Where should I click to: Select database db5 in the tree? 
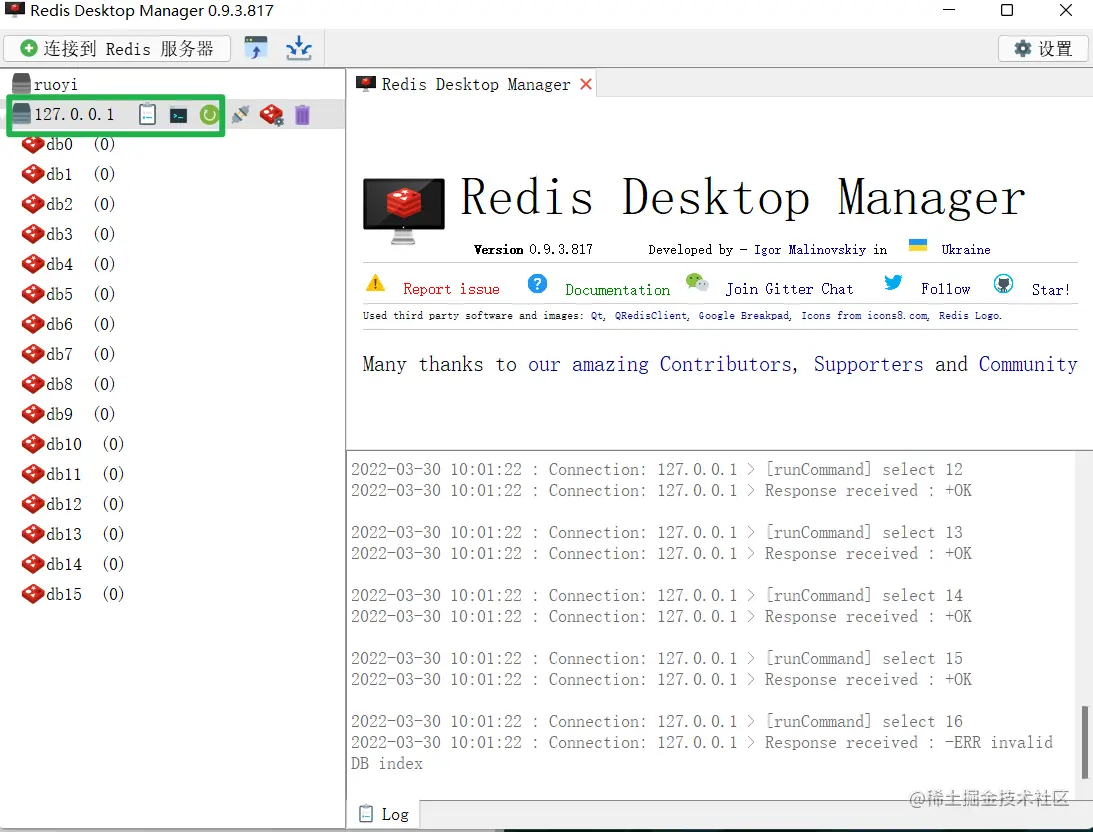click(x=68, y=294)
